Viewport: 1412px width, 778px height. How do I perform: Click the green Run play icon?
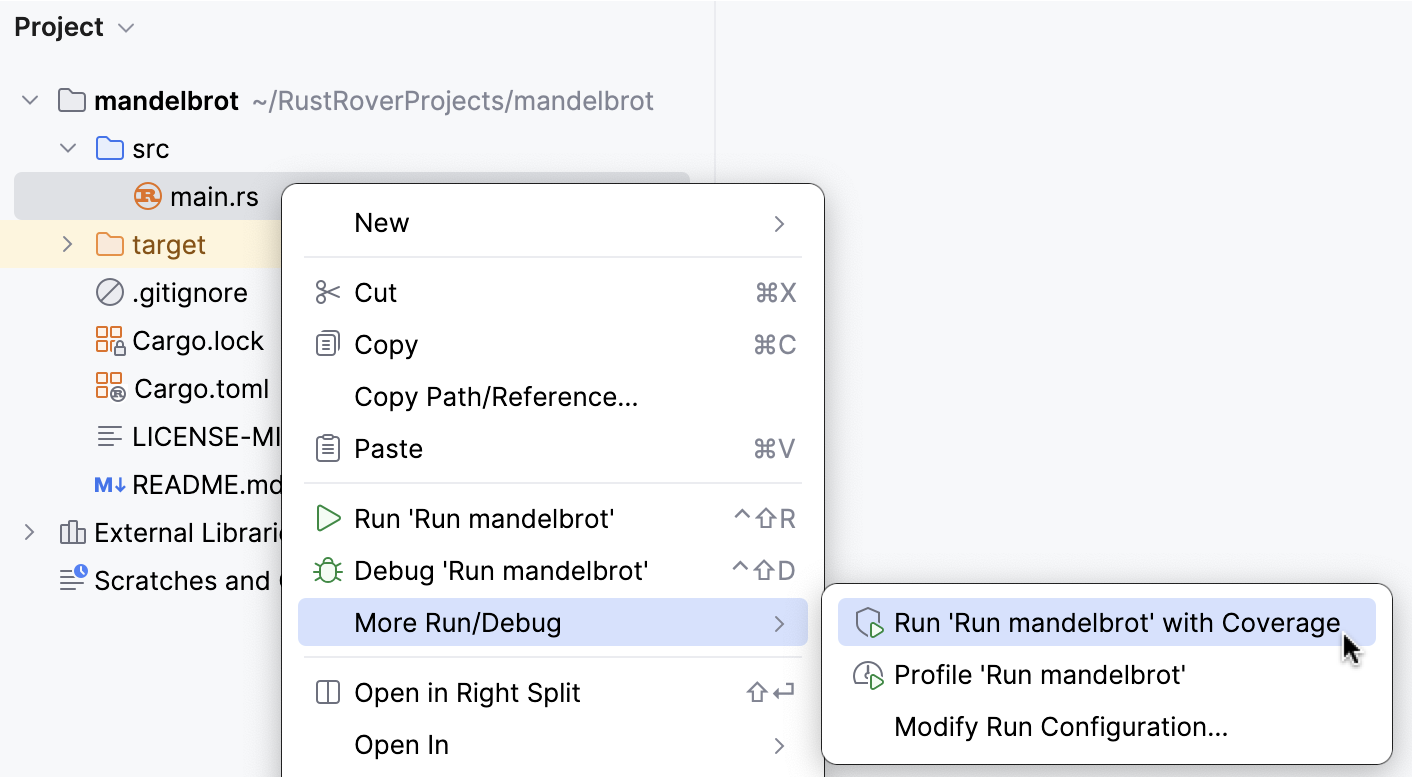click(x=328, y=518)
